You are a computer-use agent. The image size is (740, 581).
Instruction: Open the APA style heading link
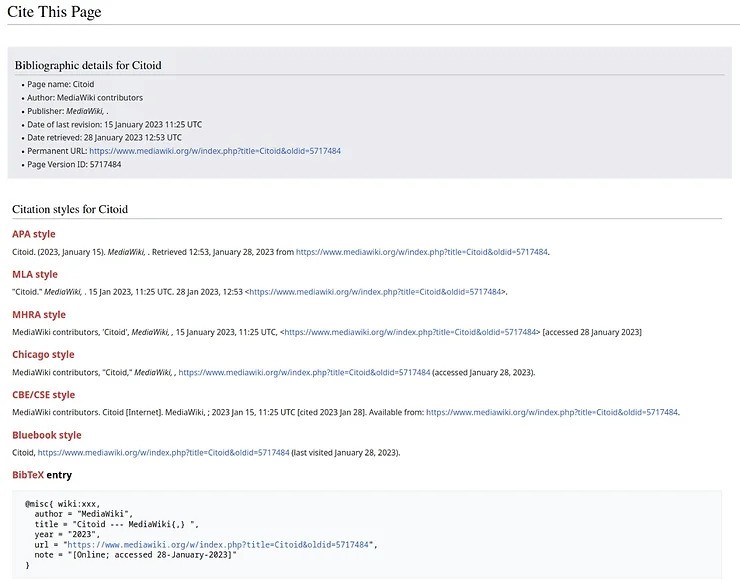click(x=34, y=234)
